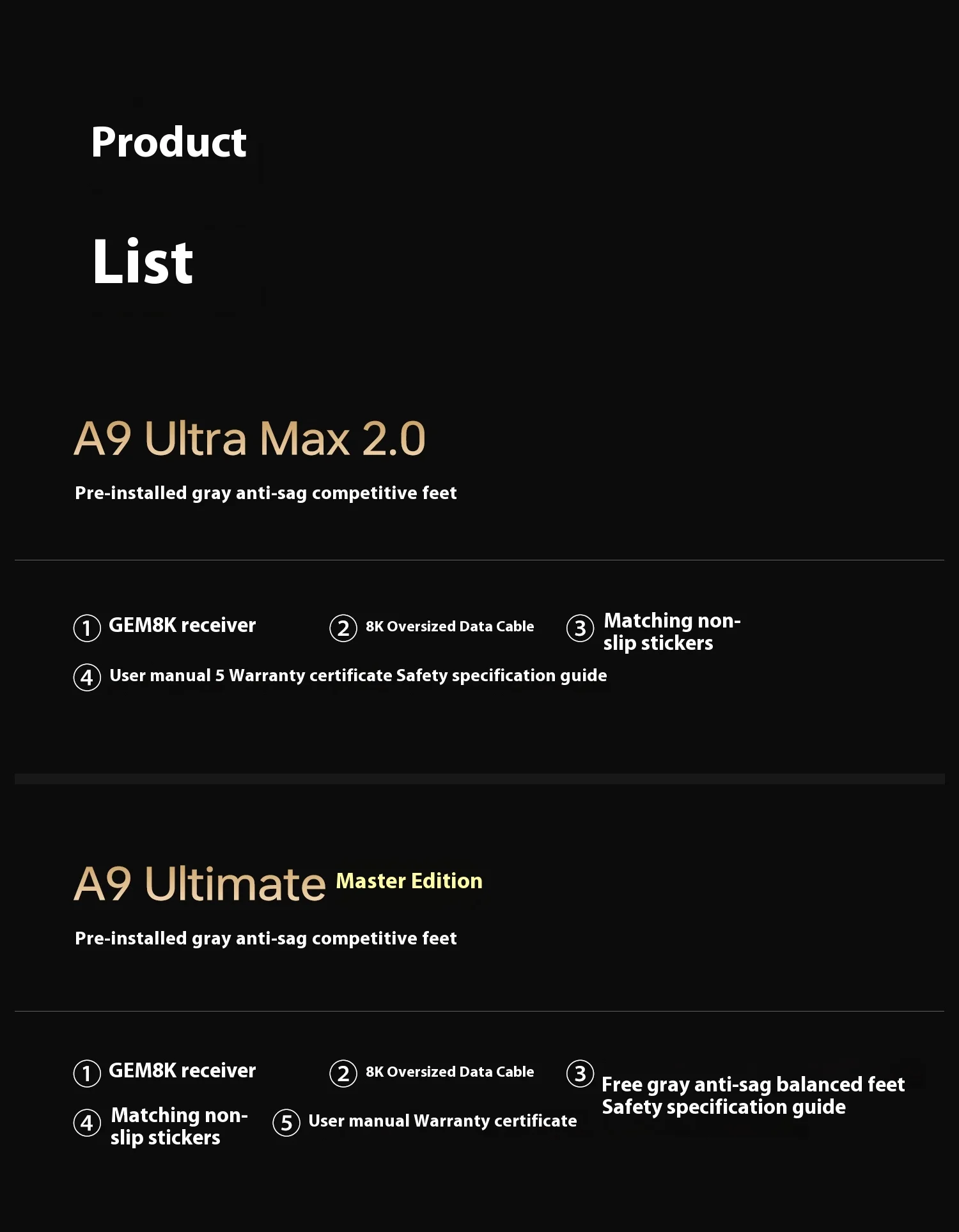Click GEM8K receiver in A9 Ultimate list
This screenshot has height=1232, width=959.
click(x=182, y=1070)
